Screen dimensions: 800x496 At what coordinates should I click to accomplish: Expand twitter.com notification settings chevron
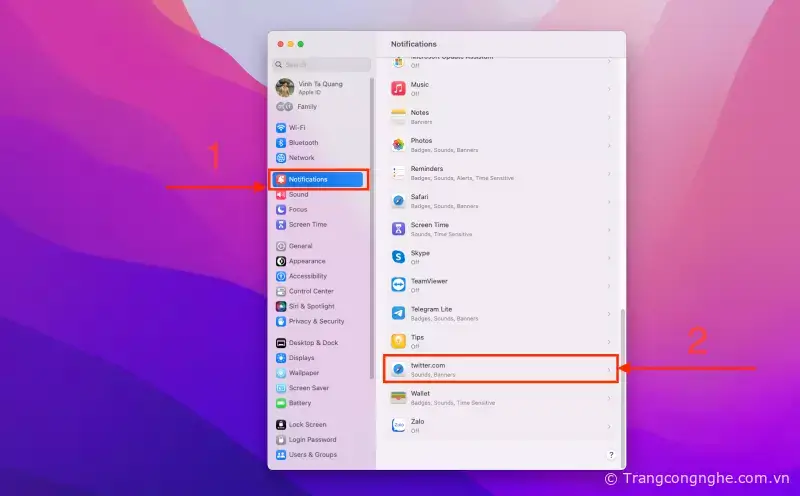pyautogui.click(x=609, y=370)
